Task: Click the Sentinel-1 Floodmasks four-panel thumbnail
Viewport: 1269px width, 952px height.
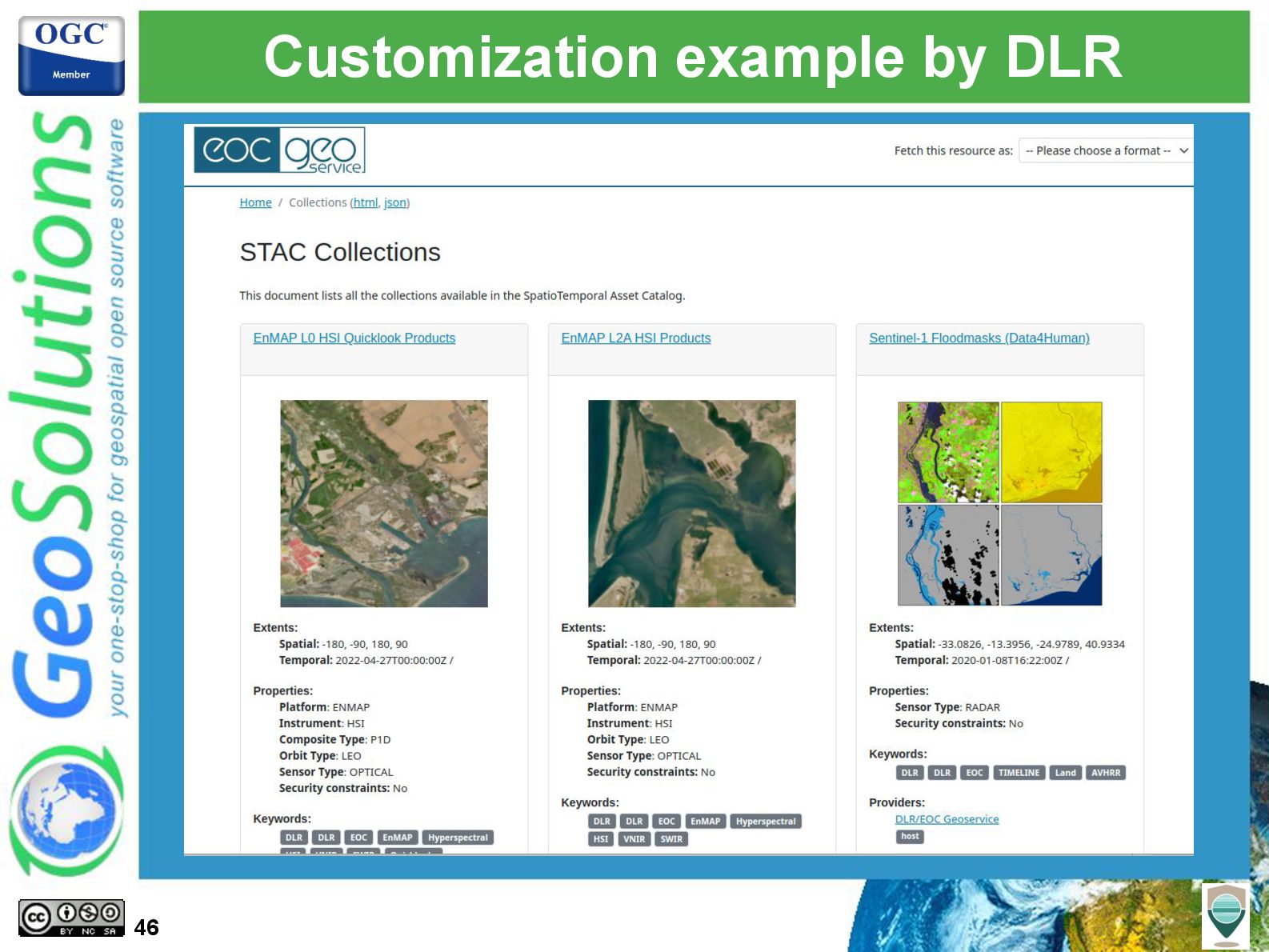Action: tap(1000, 504)
